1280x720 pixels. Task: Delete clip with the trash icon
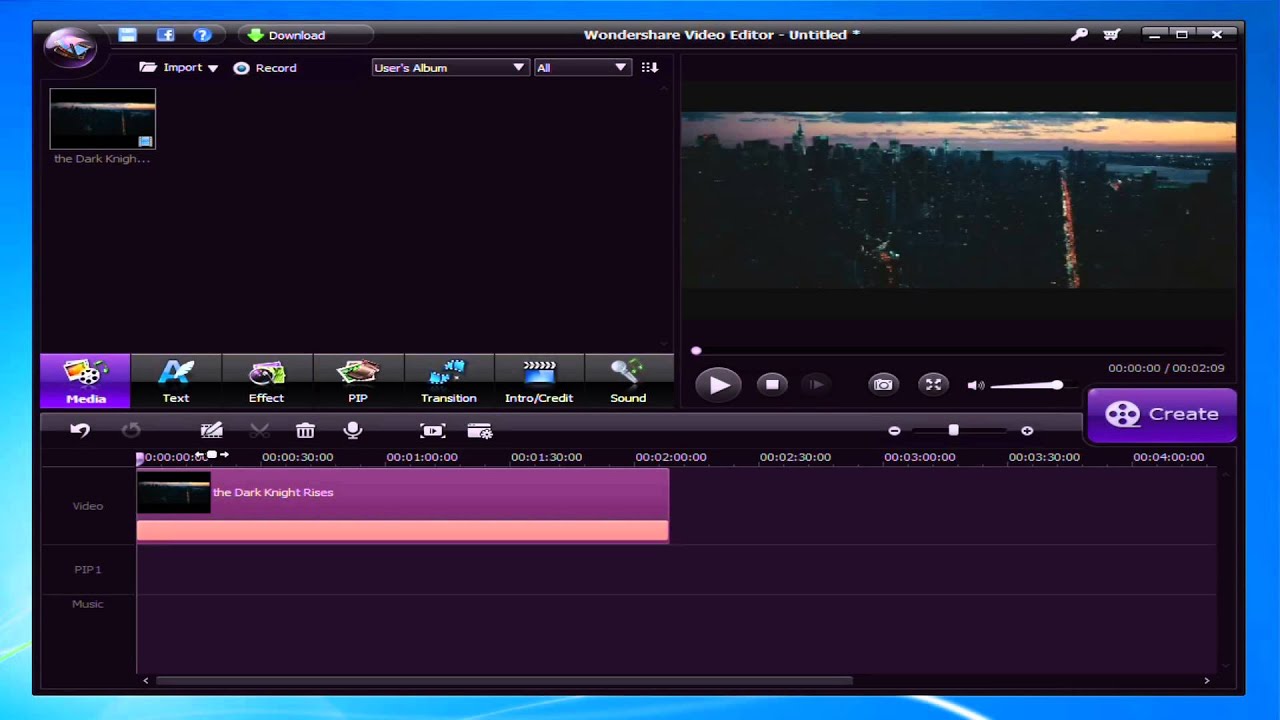[x=305, y=430]
